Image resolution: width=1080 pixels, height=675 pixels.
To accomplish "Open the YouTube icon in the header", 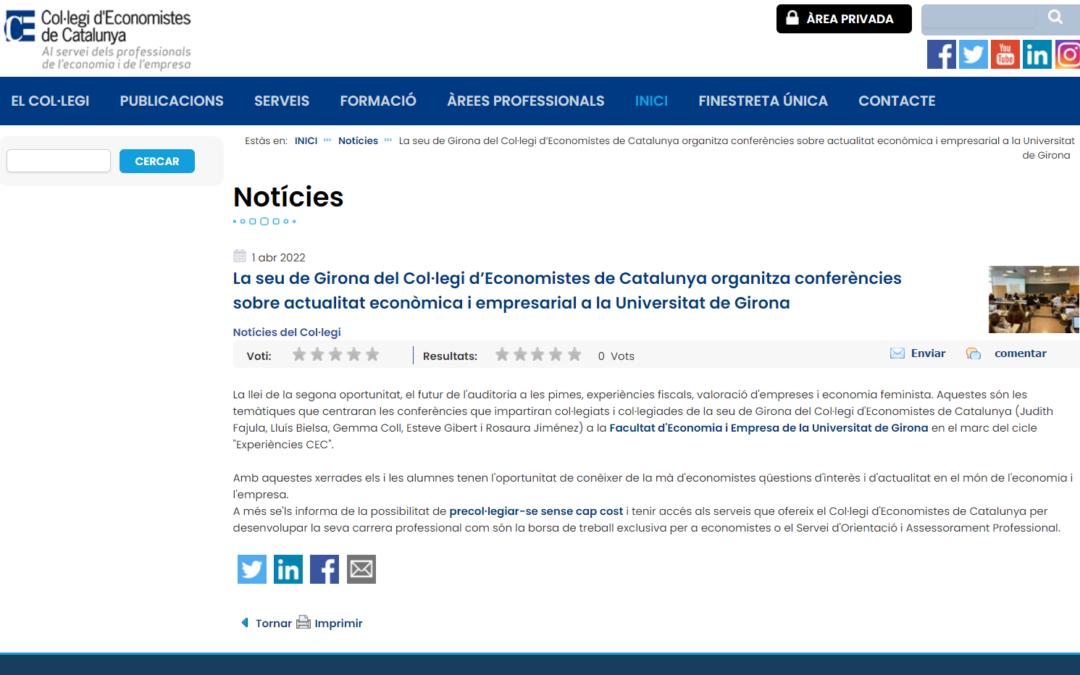I will (x=1005, y=54).
